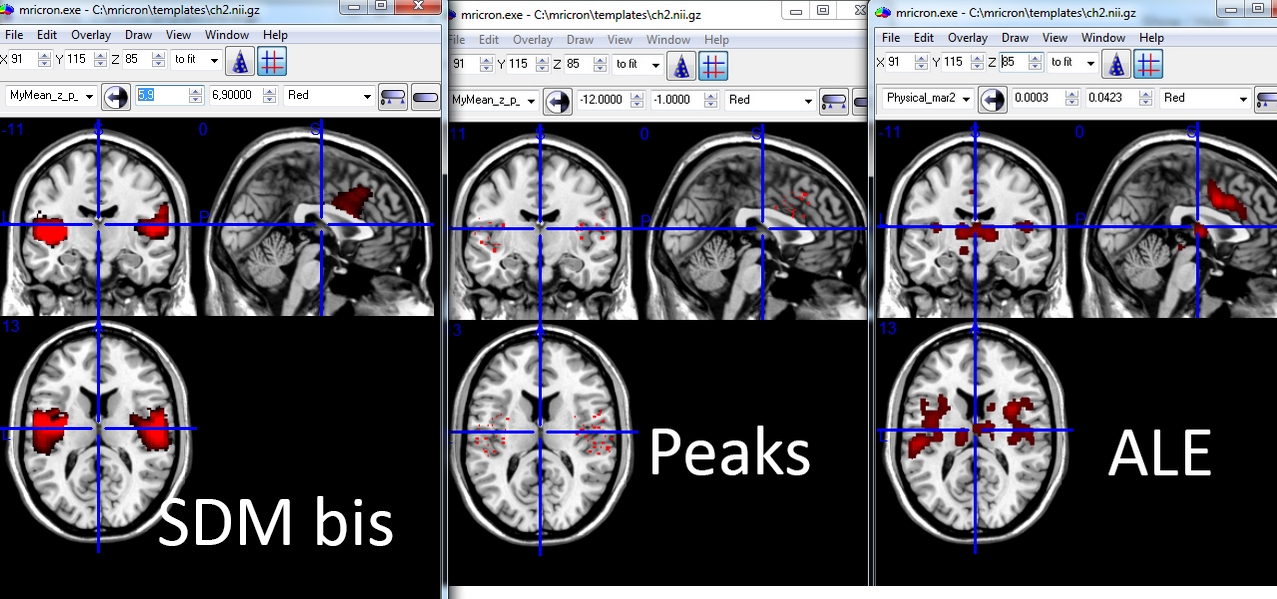The image size is (1277, 599).
Task: Open the File menu in ALE window
Action: 891,38
